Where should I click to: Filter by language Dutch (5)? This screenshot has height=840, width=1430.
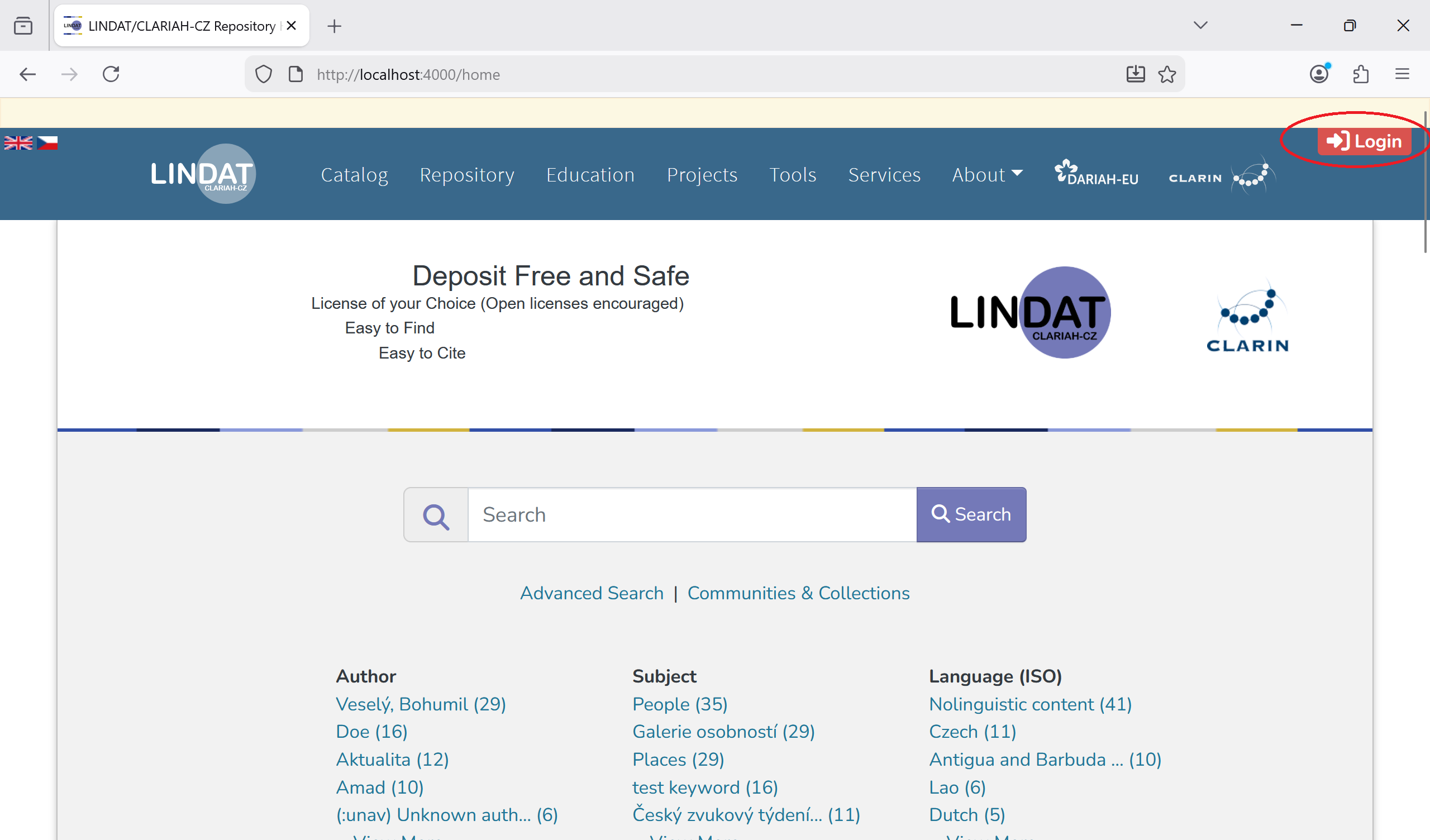click(966, 815)
